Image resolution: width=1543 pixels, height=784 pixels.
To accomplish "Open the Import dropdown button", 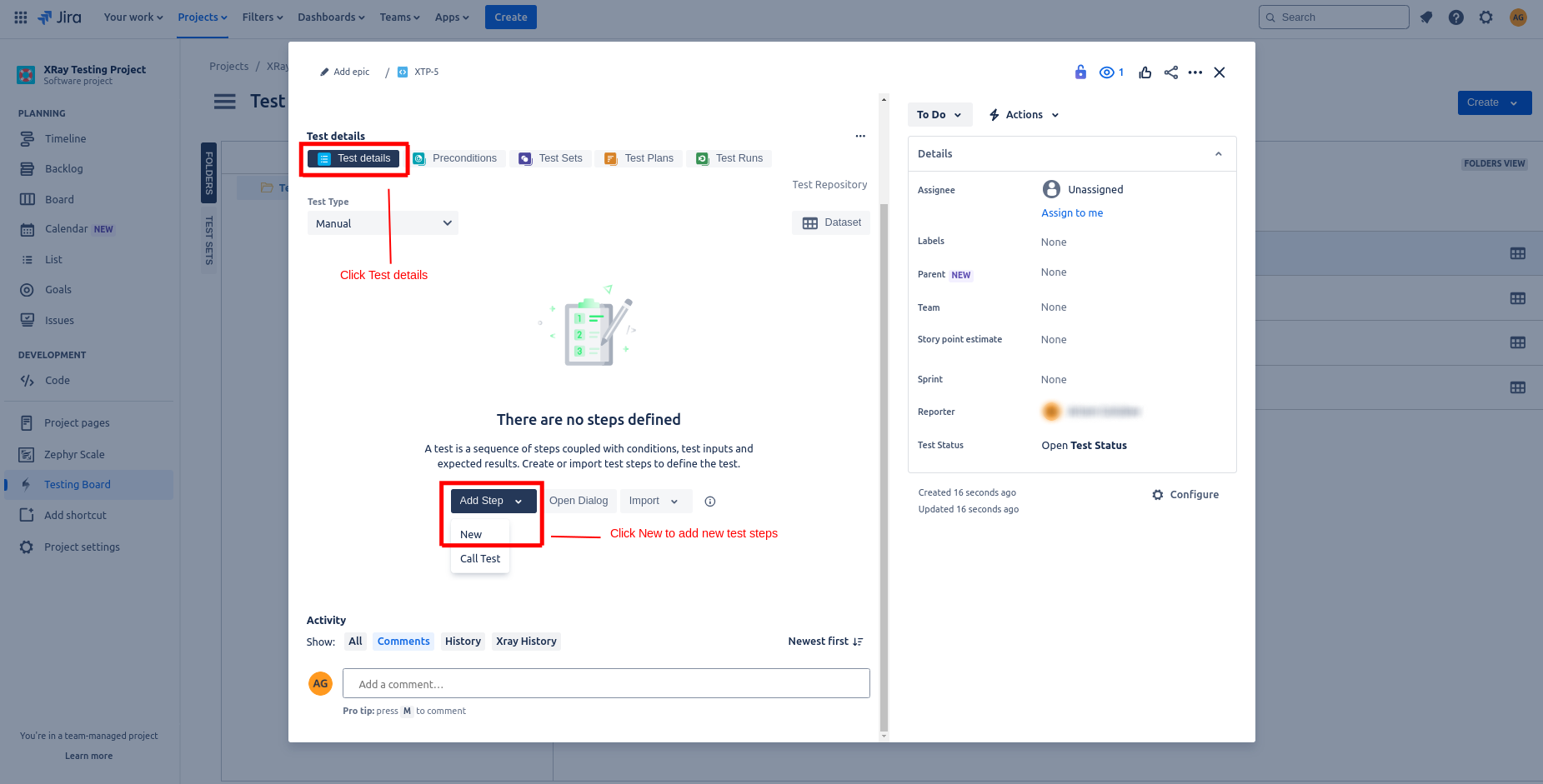I will point(654,501).
